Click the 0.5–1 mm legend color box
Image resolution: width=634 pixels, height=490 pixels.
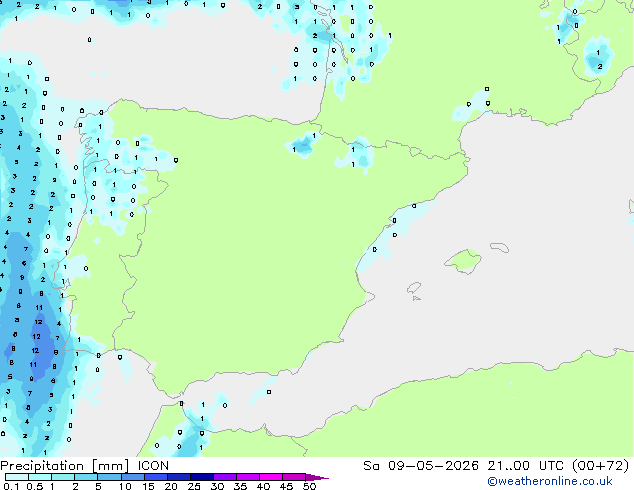point(40,477)
